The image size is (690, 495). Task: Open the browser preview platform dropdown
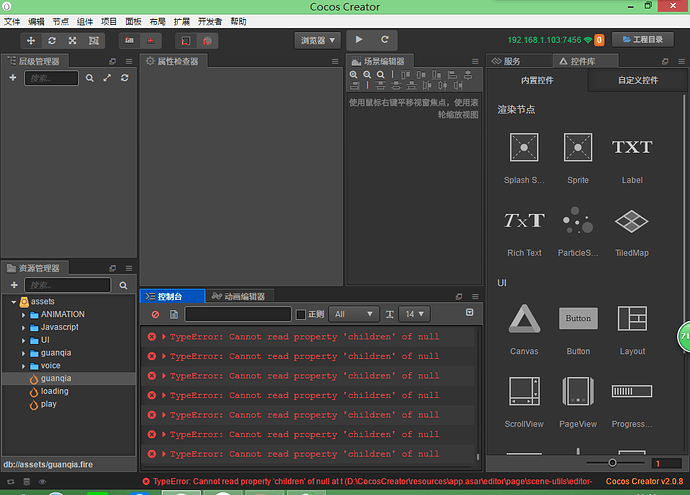point(318,40)
